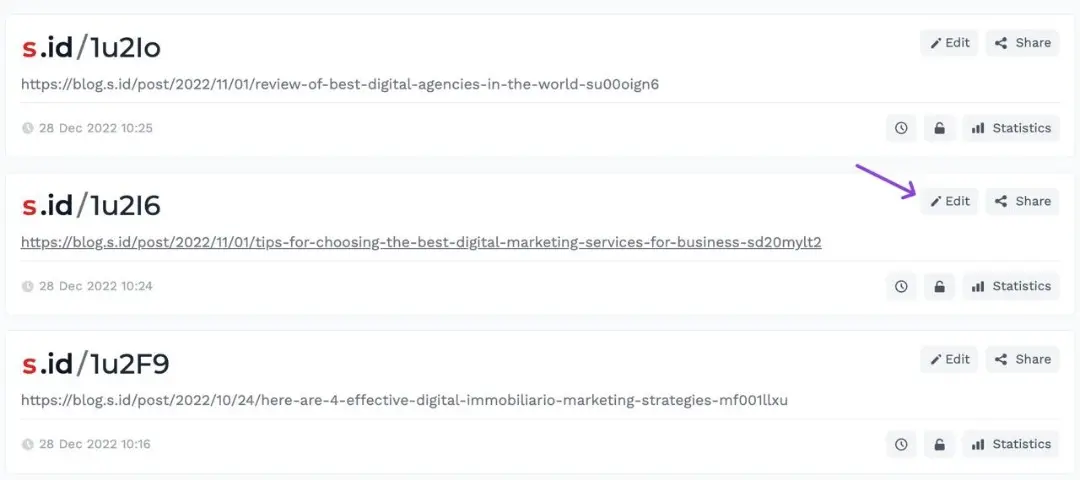Open the underlined digital-marketing-services blog URL
This screenshot has width=1080, height=480.
[421, 242]
